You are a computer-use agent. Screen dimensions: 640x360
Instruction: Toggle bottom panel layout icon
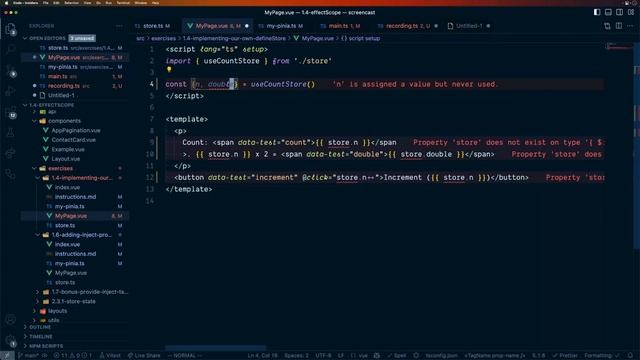pyautogui.click(x=608, y=12)
